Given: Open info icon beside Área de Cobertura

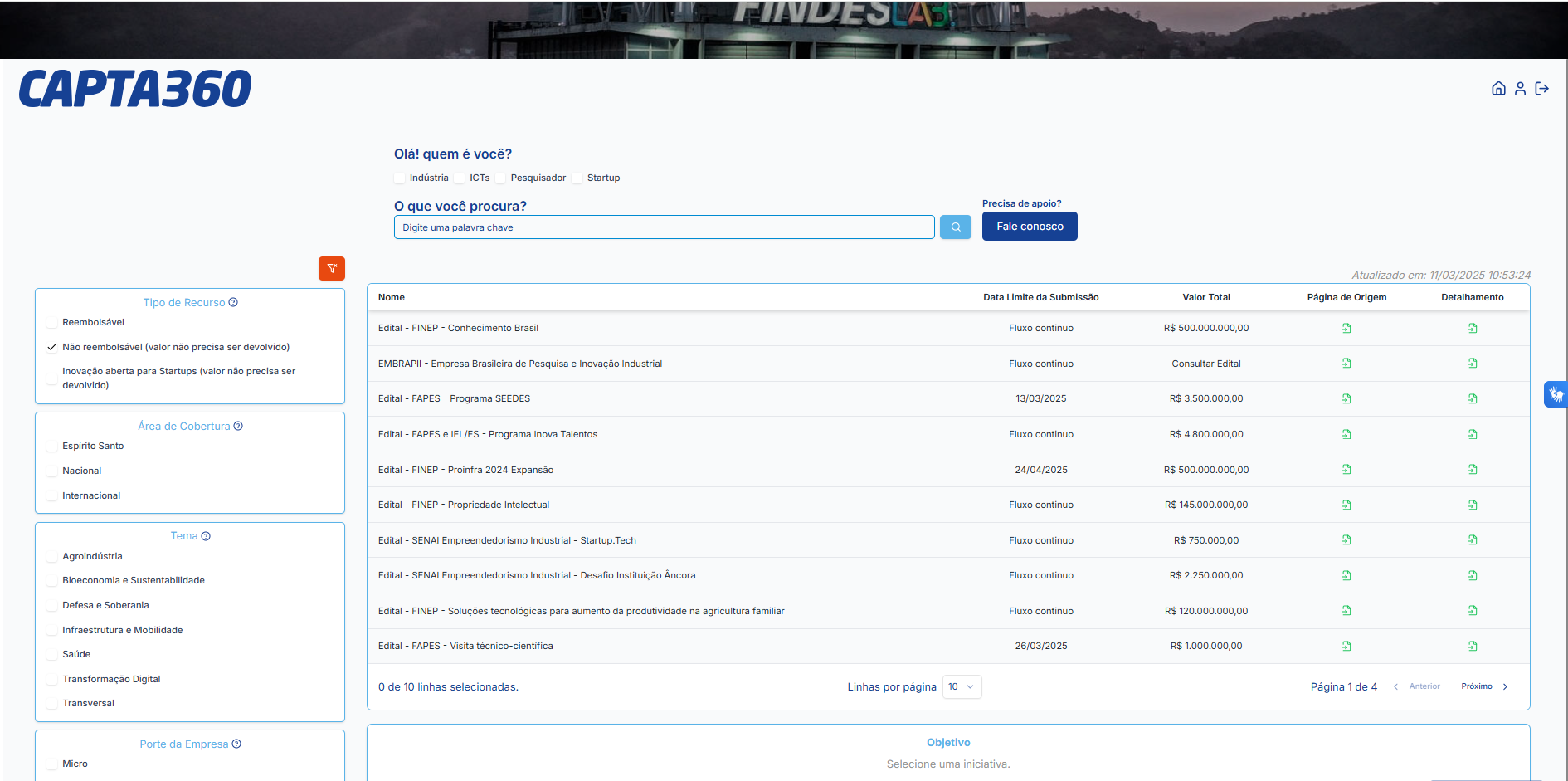Looking at the screenshot, I should click(x=238, y=426).
